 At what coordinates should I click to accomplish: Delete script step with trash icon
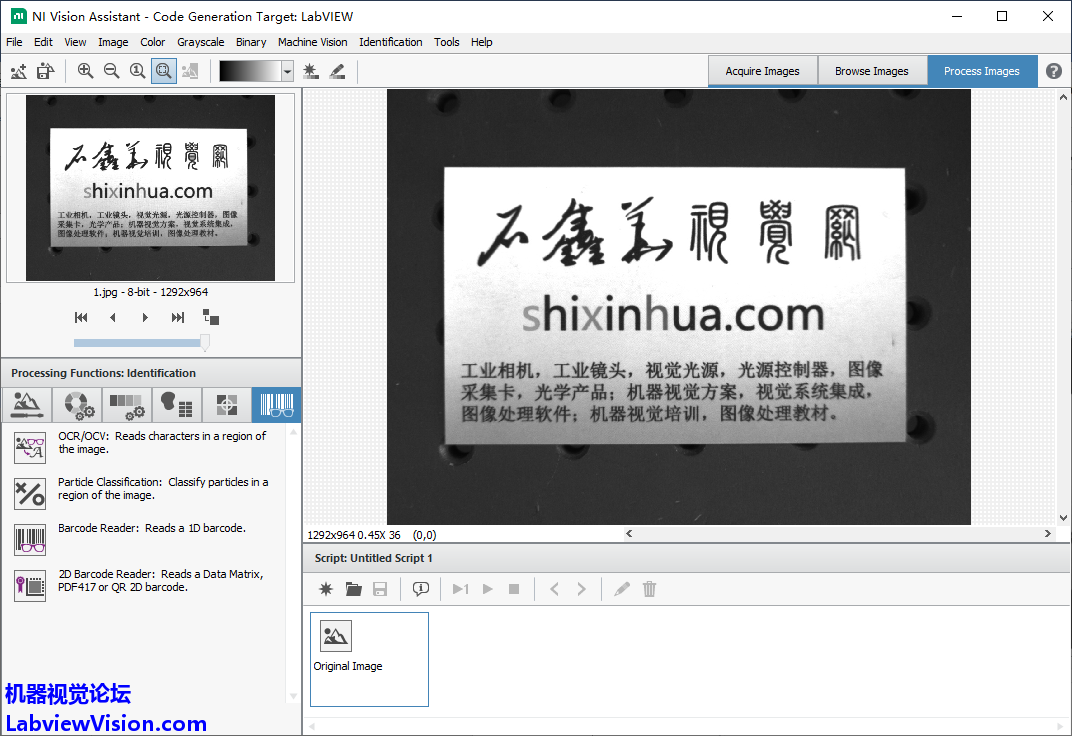point(649,589)
